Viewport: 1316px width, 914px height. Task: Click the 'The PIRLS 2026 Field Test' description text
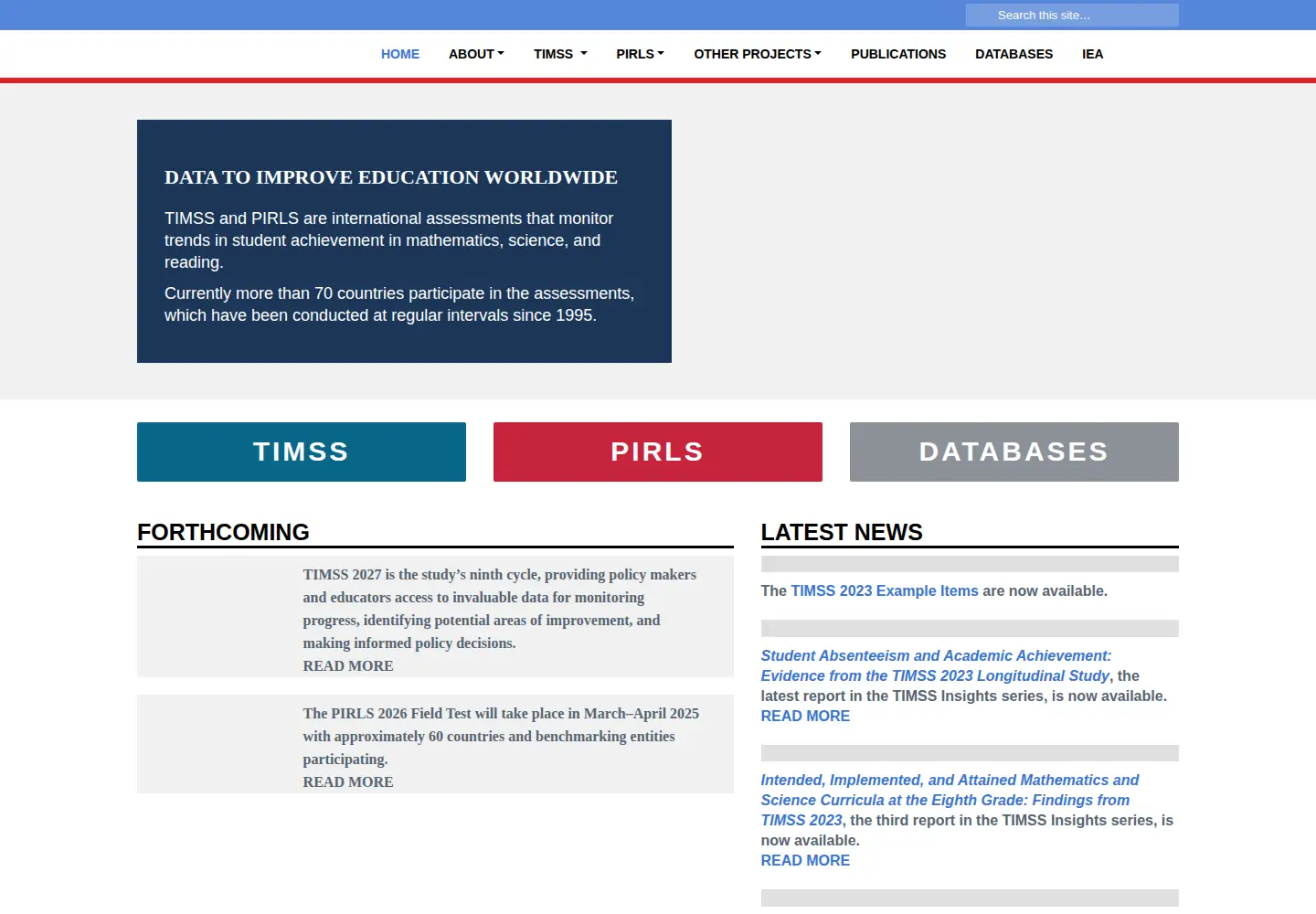click(501, 737)
